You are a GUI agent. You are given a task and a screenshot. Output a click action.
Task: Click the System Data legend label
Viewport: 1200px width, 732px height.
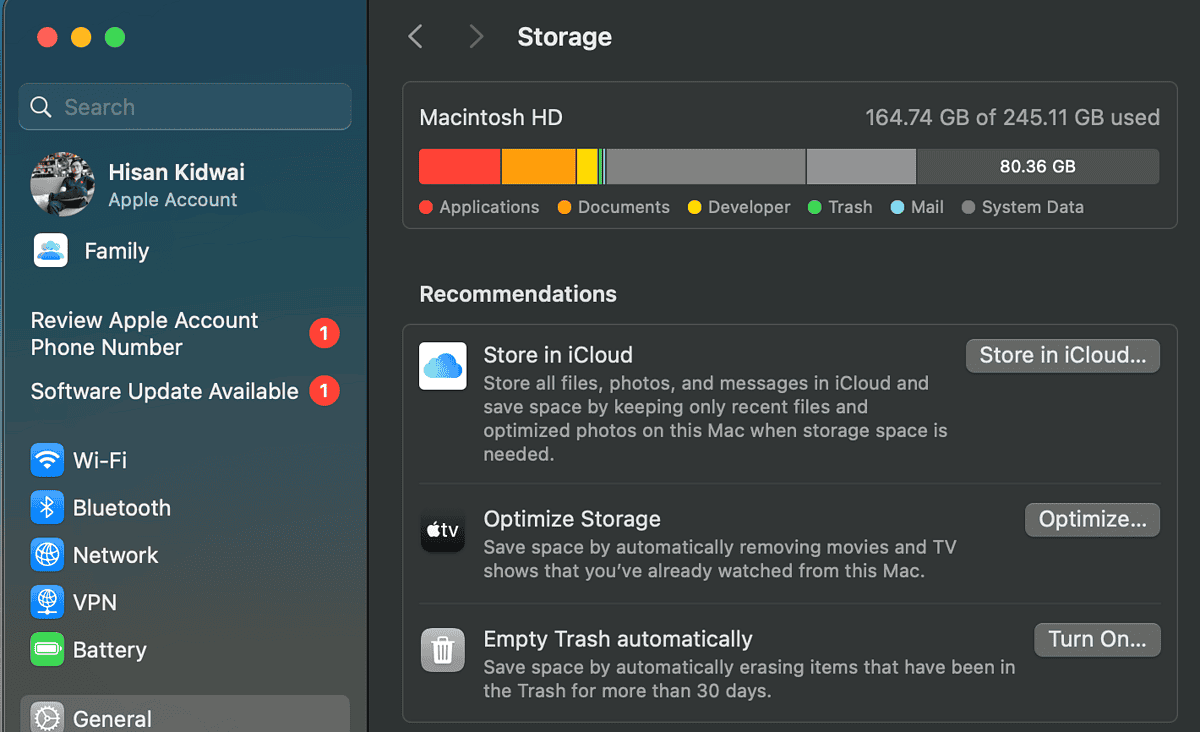(1032, 207)
